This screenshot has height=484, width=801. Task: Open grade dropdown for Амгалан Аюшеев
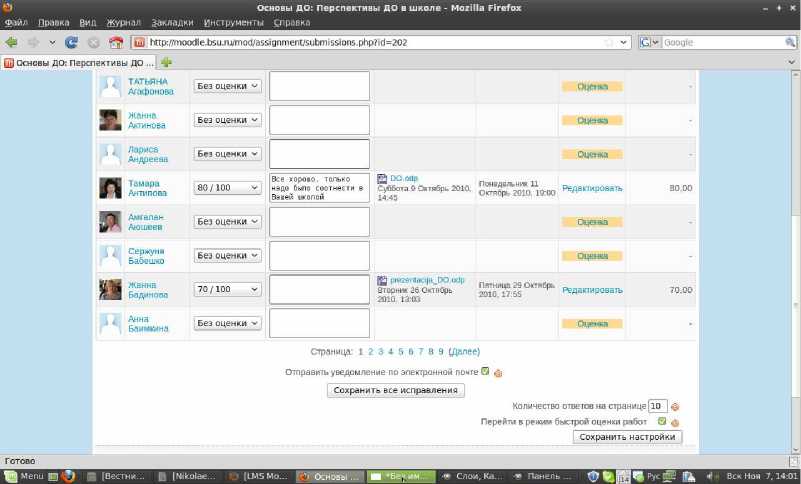point(227,221)
